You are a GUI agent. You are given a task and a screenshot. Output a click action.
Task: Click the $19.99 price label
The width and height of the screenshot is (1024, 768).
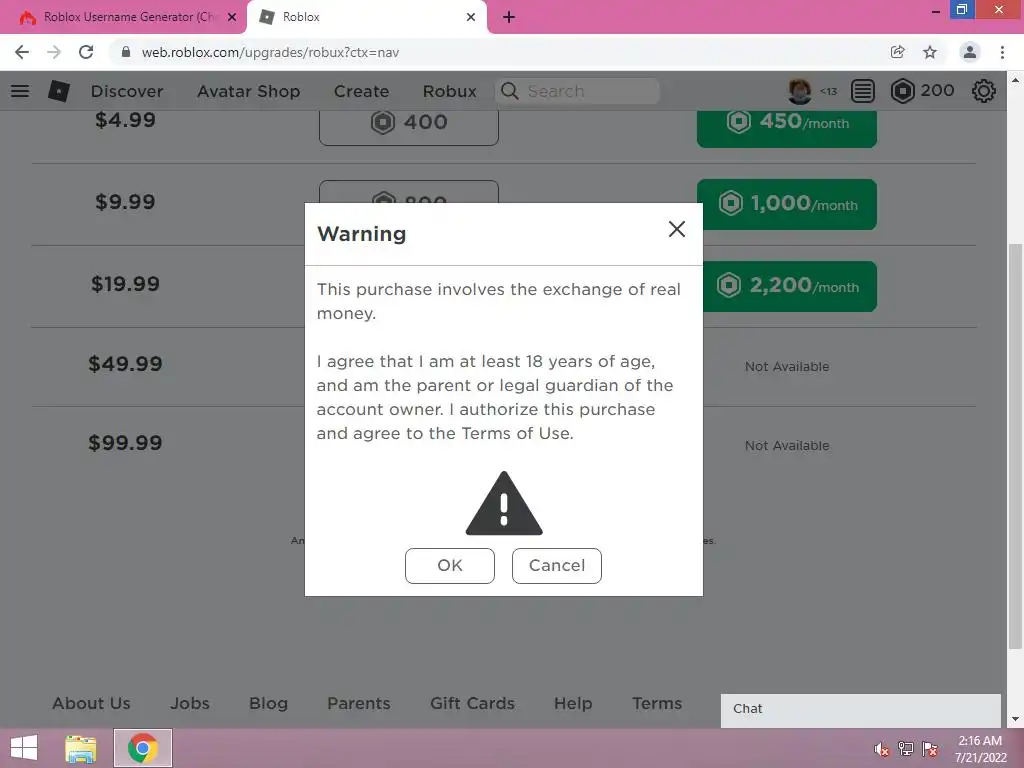click(125, 284)
